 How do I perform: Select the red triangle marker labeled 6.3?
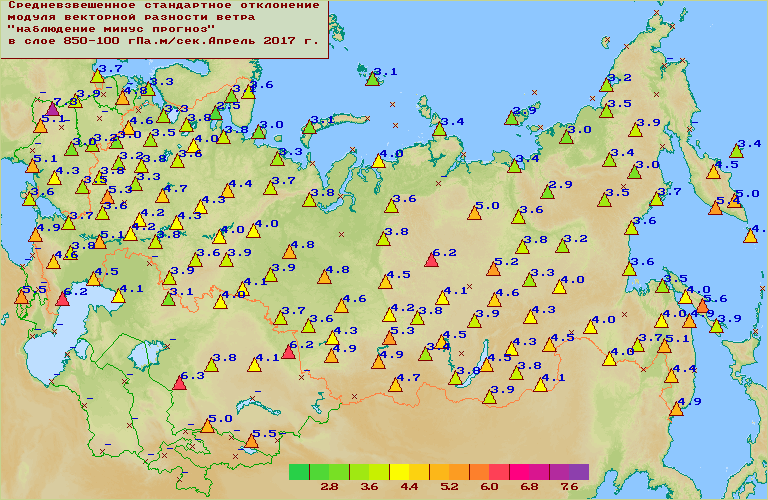[179, 382]
